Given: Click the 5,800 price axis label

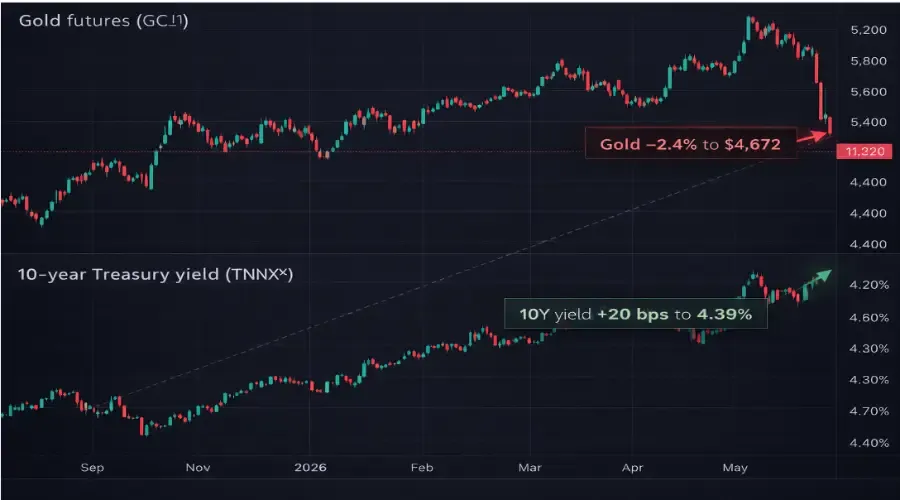Looking at the screenshot, I should pos(868,61).
